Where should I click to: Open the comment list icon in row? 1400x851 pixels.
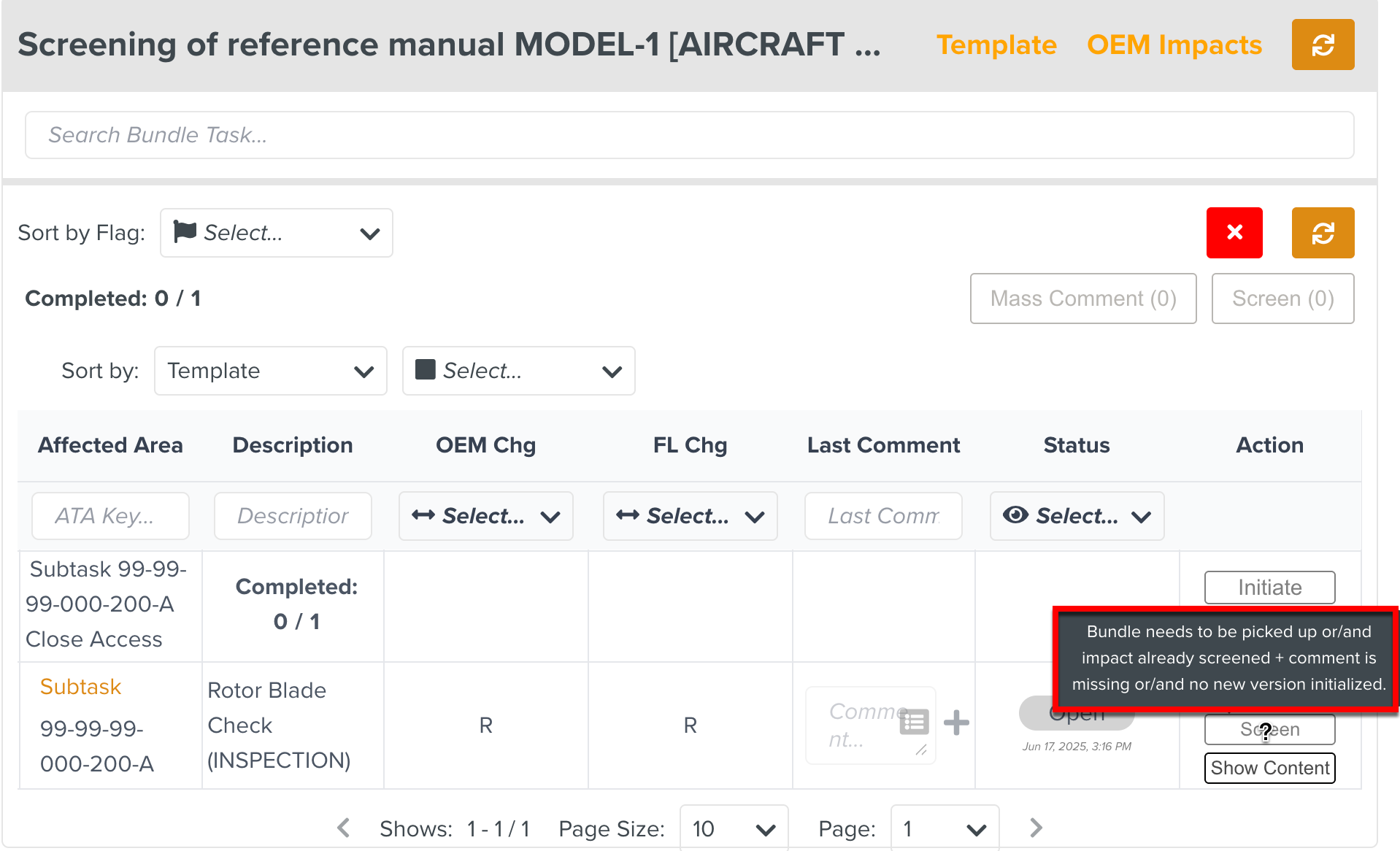pos(914,722)
